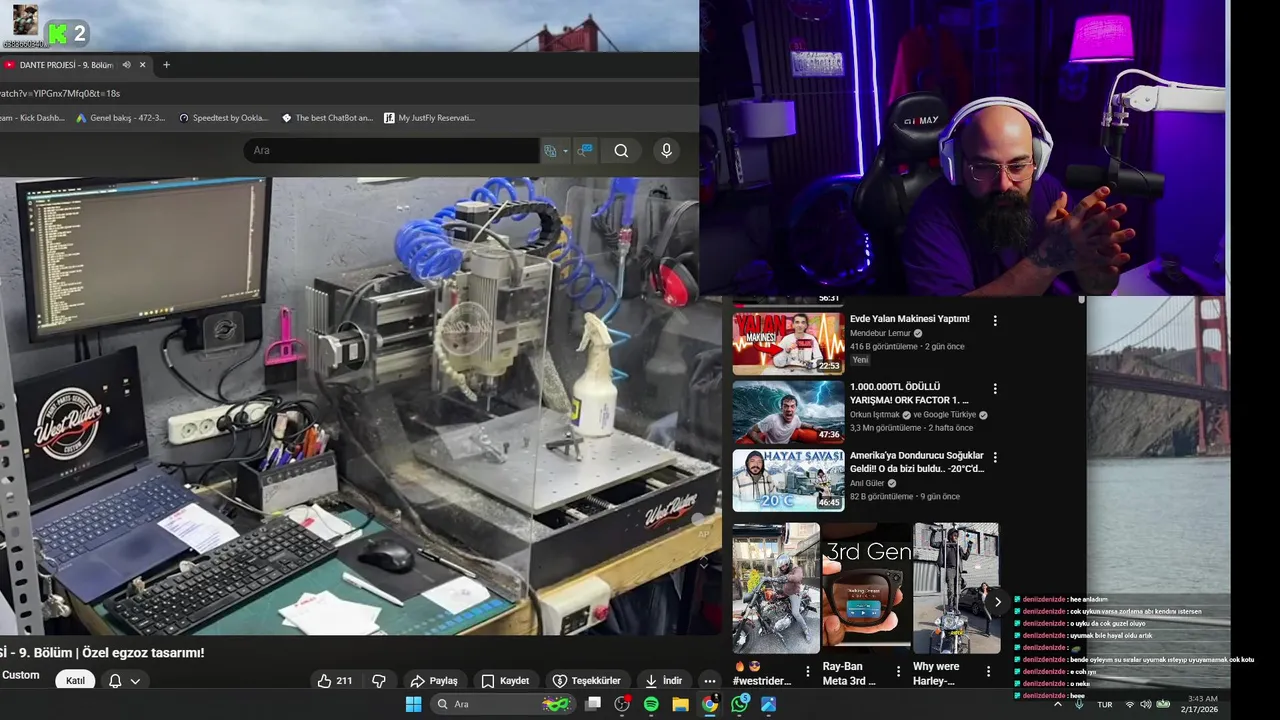This screenshot has height=720, width=1280.
Task: Show hidden system tray icons chevron
Action: (x=1058, y=704)
